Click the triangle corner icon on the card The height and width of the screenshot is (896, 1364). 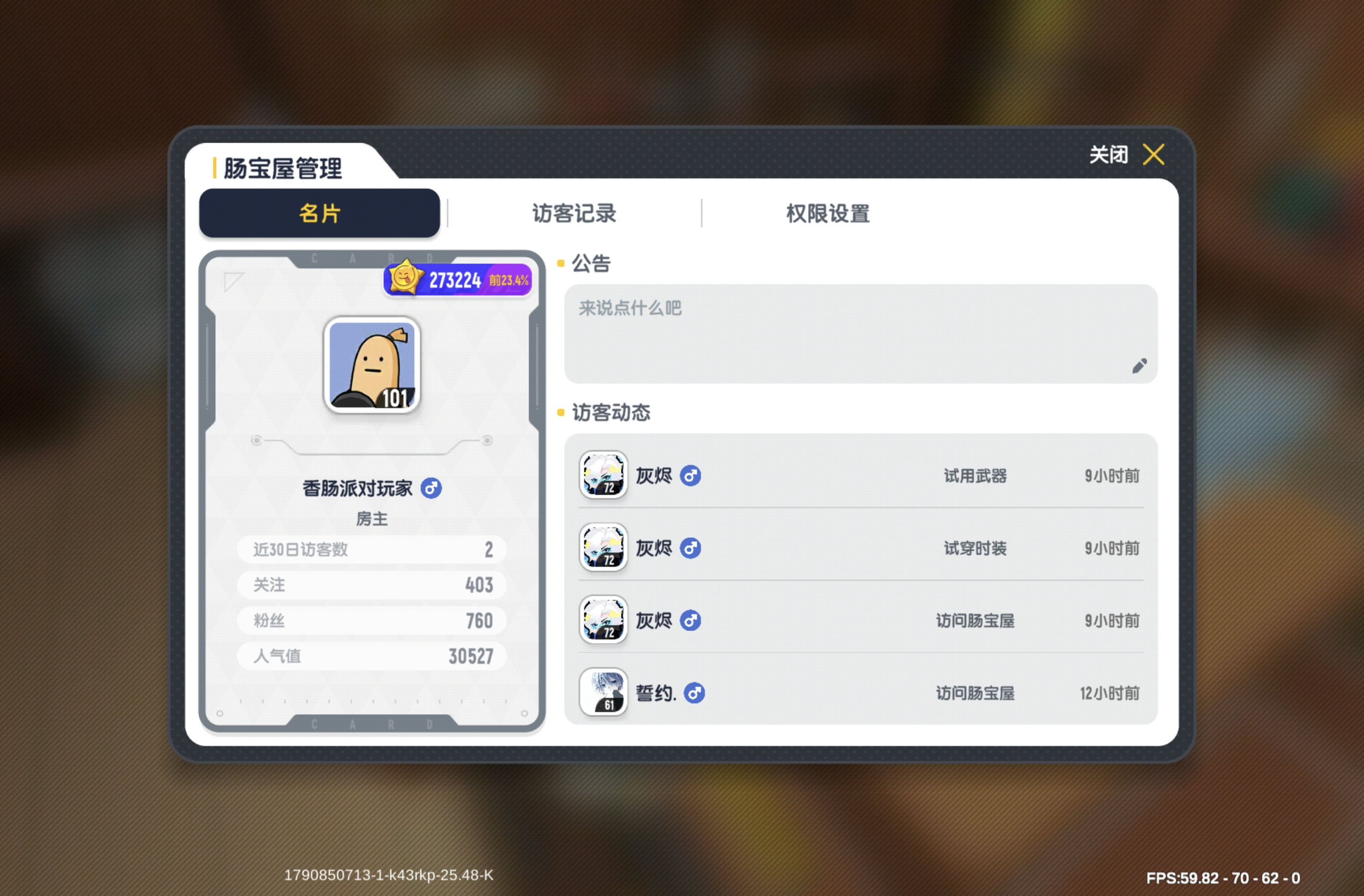click(x=233, y=281)
